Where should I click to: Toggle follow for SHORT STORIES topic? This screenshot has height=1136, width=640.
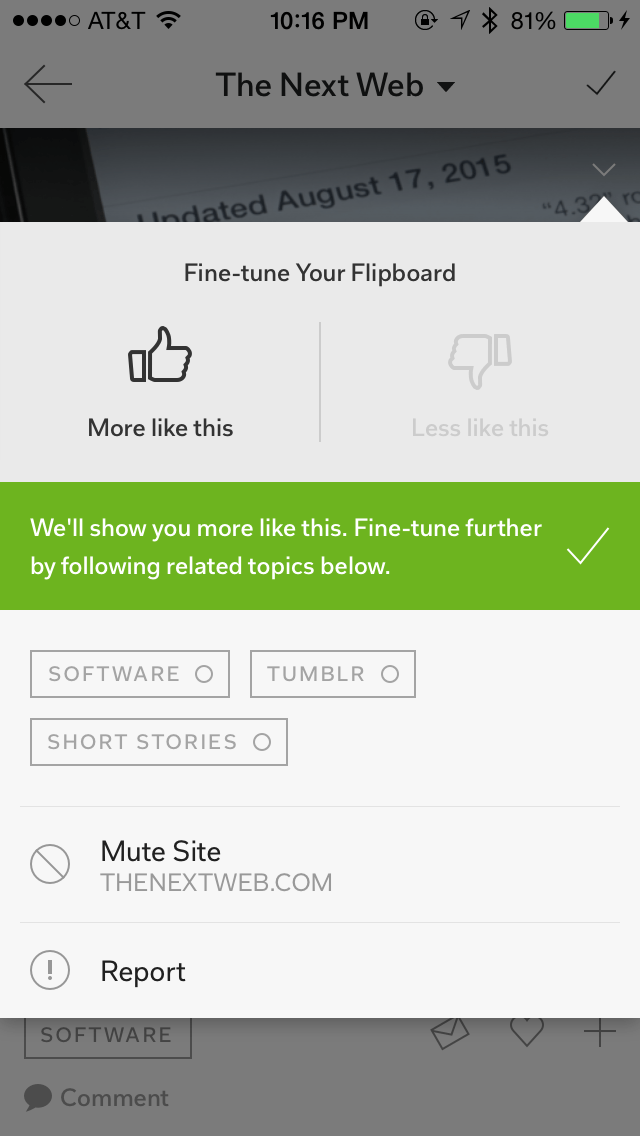click(x=159, y=742)
